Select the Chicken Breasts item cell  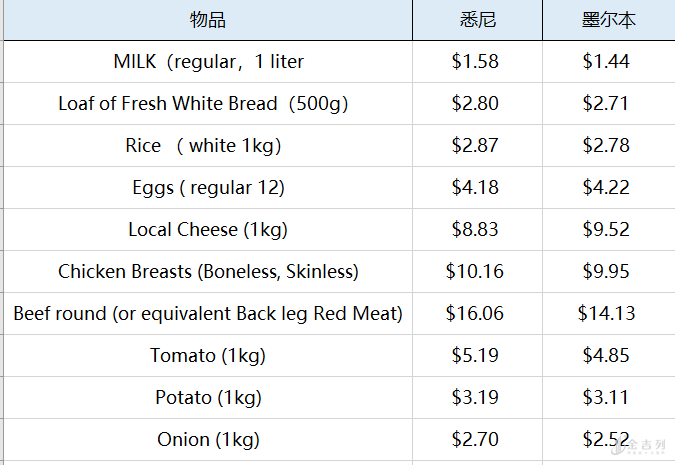[x=208, y=272]
